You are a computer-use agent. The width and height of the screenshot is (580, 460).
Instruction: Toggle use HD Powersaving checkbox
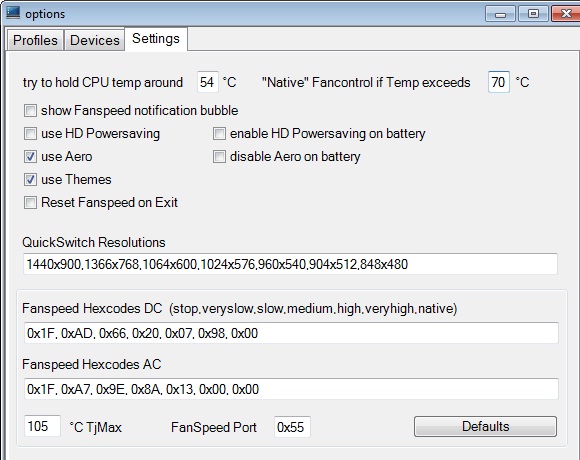[30, 133]
